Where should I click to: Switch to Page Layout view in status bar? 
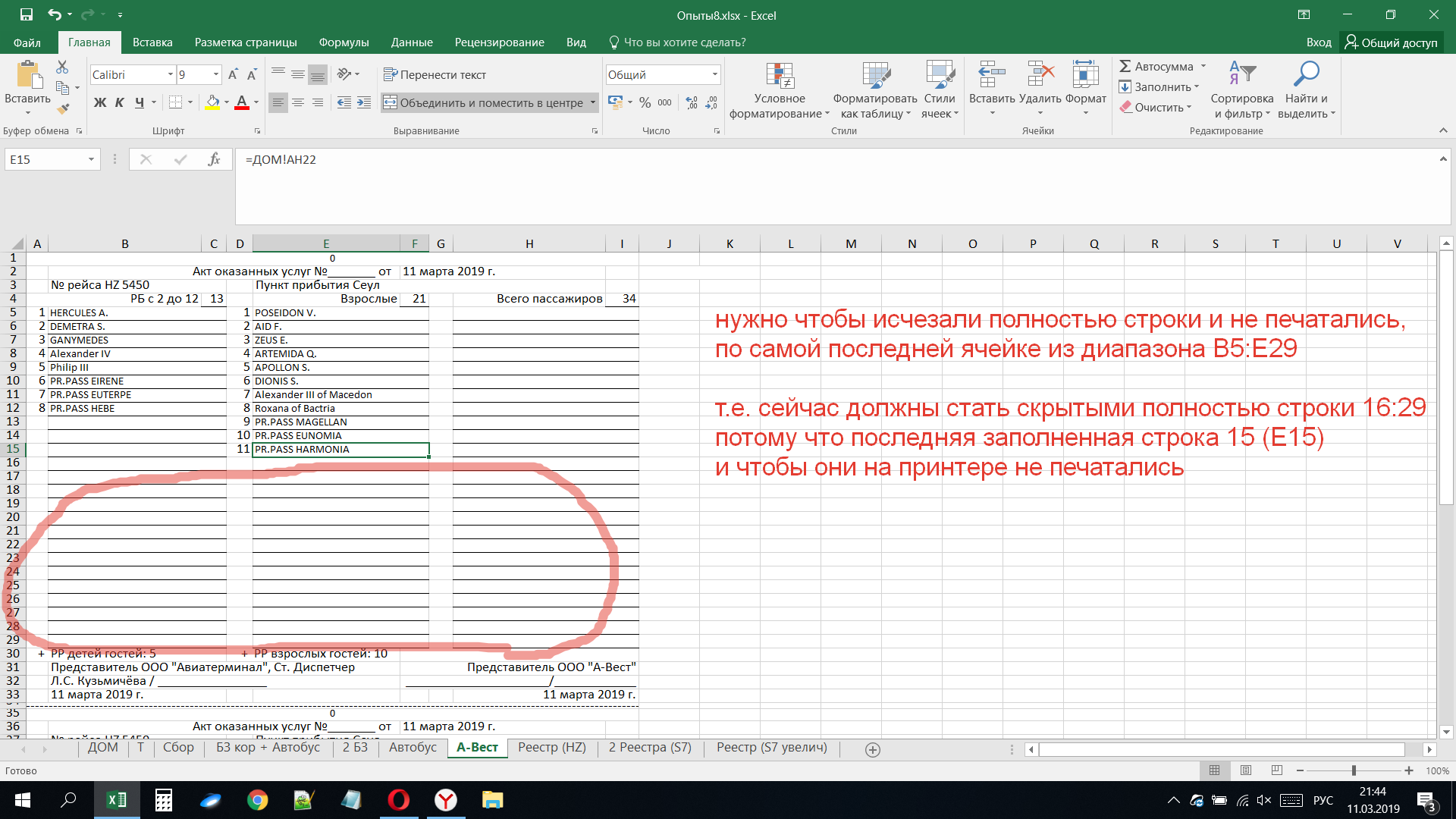pos(1246,770)
